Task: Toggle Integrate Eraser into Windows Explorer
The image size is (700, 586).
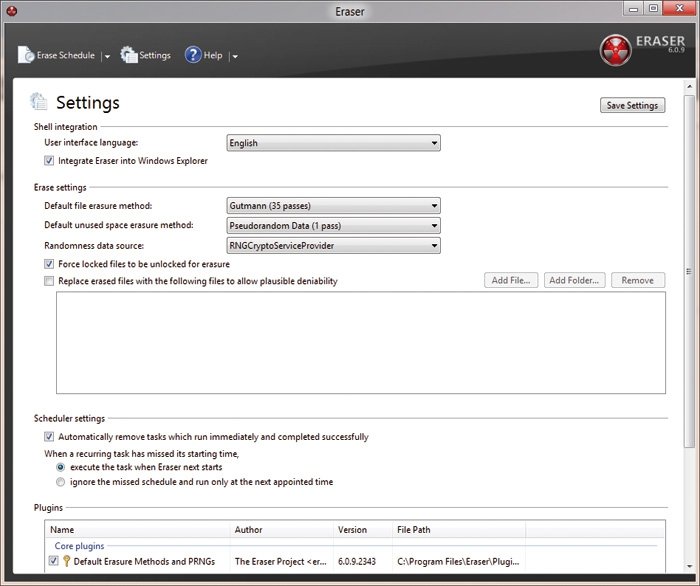Action: [49, 161]
